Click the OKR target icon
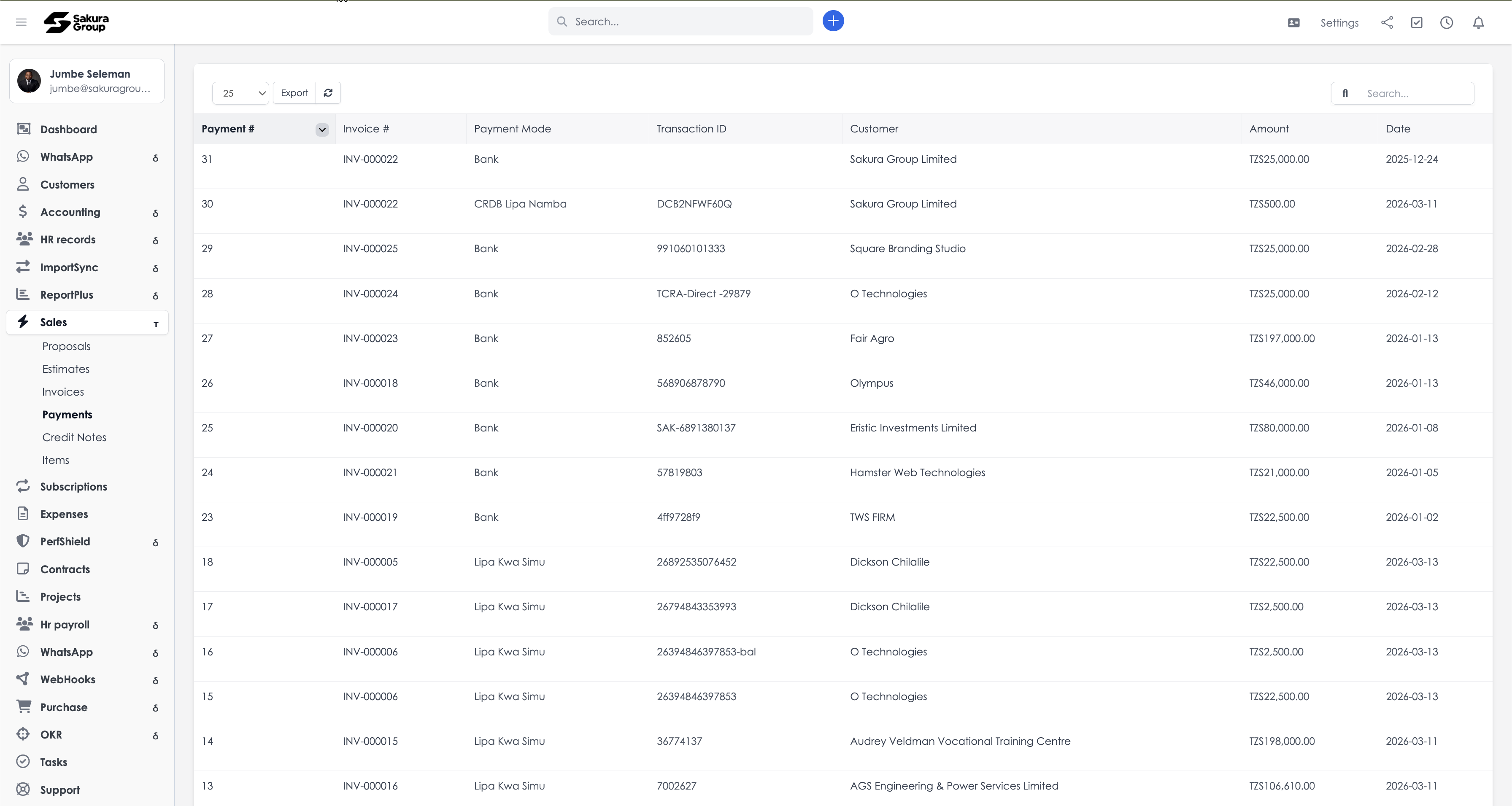Image resolution: width=1512 pixels, height=806 pixels. pos(23,734)
